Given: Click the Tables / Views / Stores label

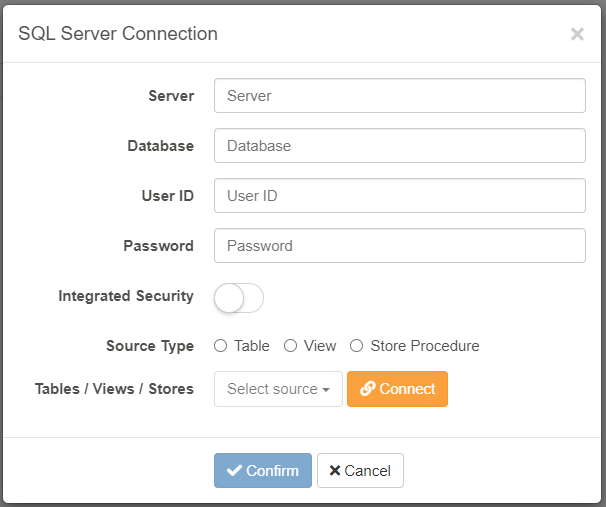Looking at the screenshot, I should tap(114, 389).
